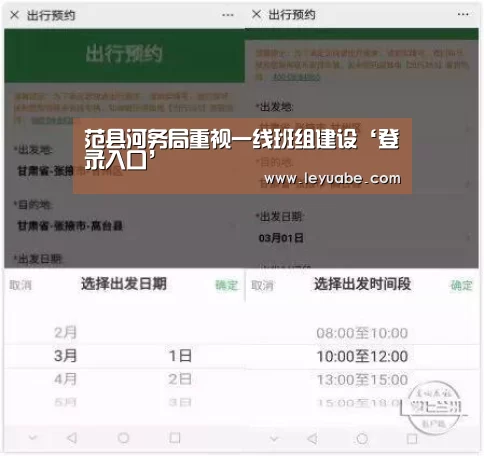Select 4月 in the month wheel

click(x=66, y=379)
